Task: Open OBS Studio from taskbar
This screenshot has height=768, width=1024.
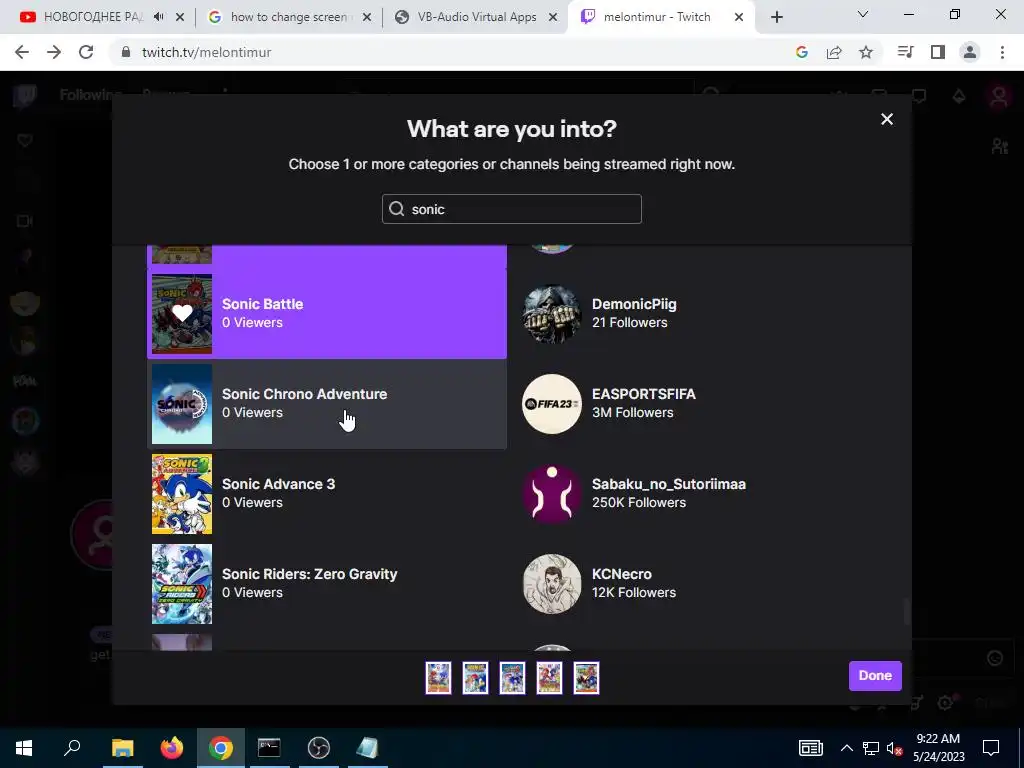Action: [319, 748]
